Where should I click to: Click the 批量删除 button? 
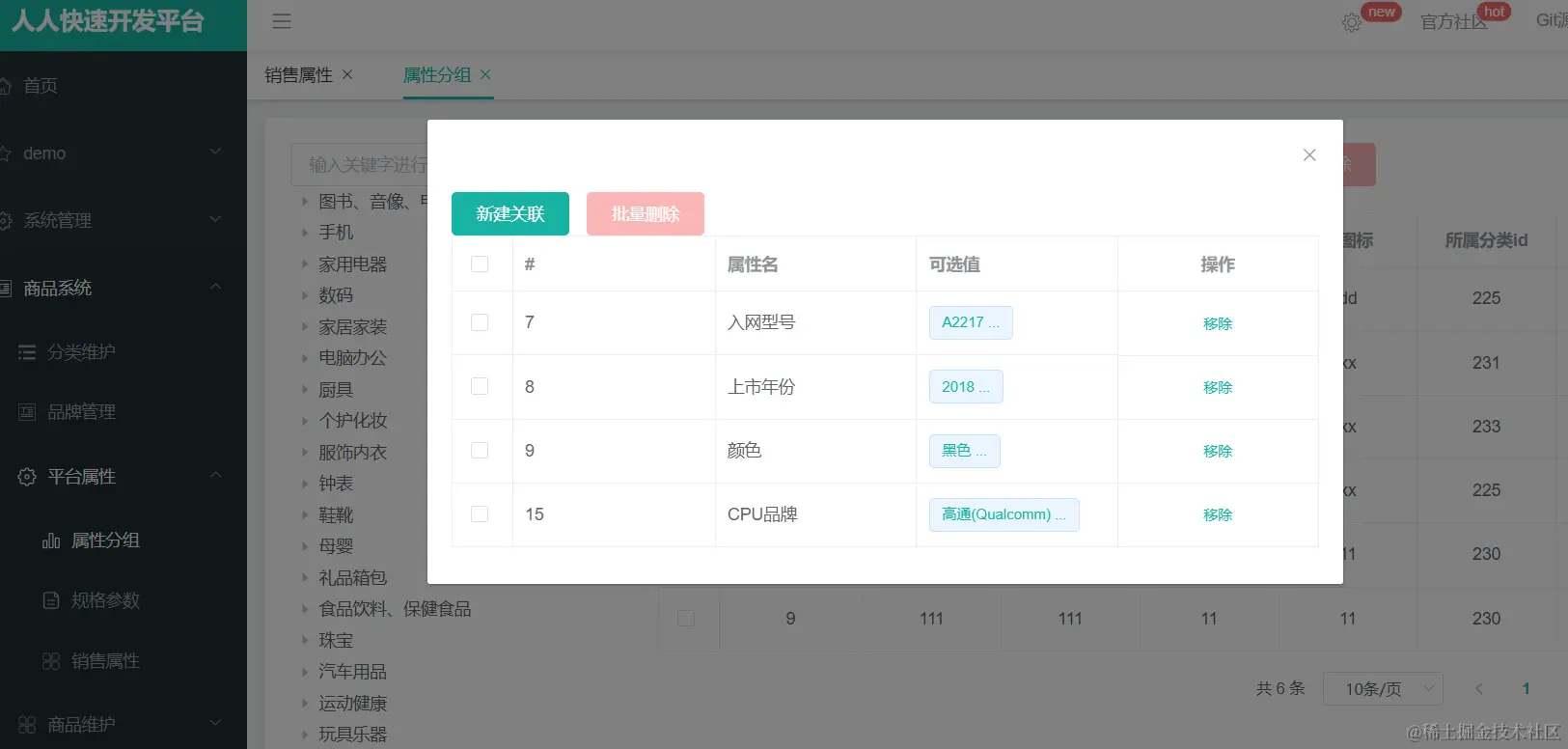(x=646, y=213)
